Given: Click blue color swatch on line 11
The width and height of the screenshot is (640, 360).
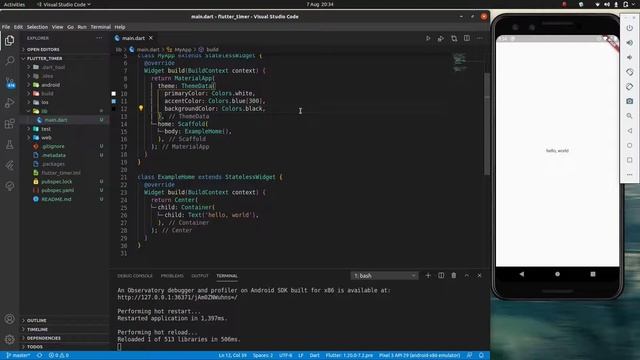Looking at the screenshot, I should point(113,101).
